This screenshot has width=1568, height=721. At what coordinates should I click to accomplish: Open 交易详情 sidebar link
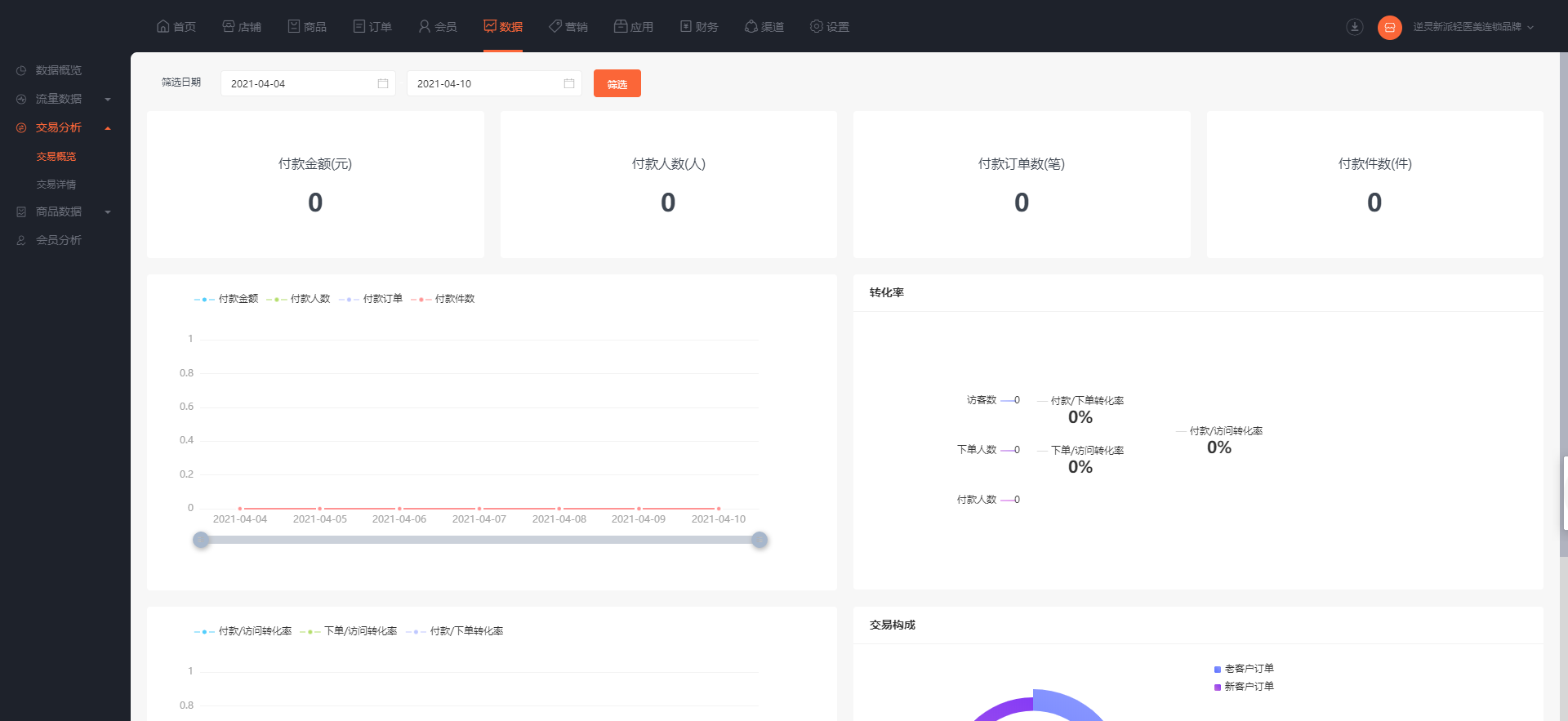[x=56, y=185]
